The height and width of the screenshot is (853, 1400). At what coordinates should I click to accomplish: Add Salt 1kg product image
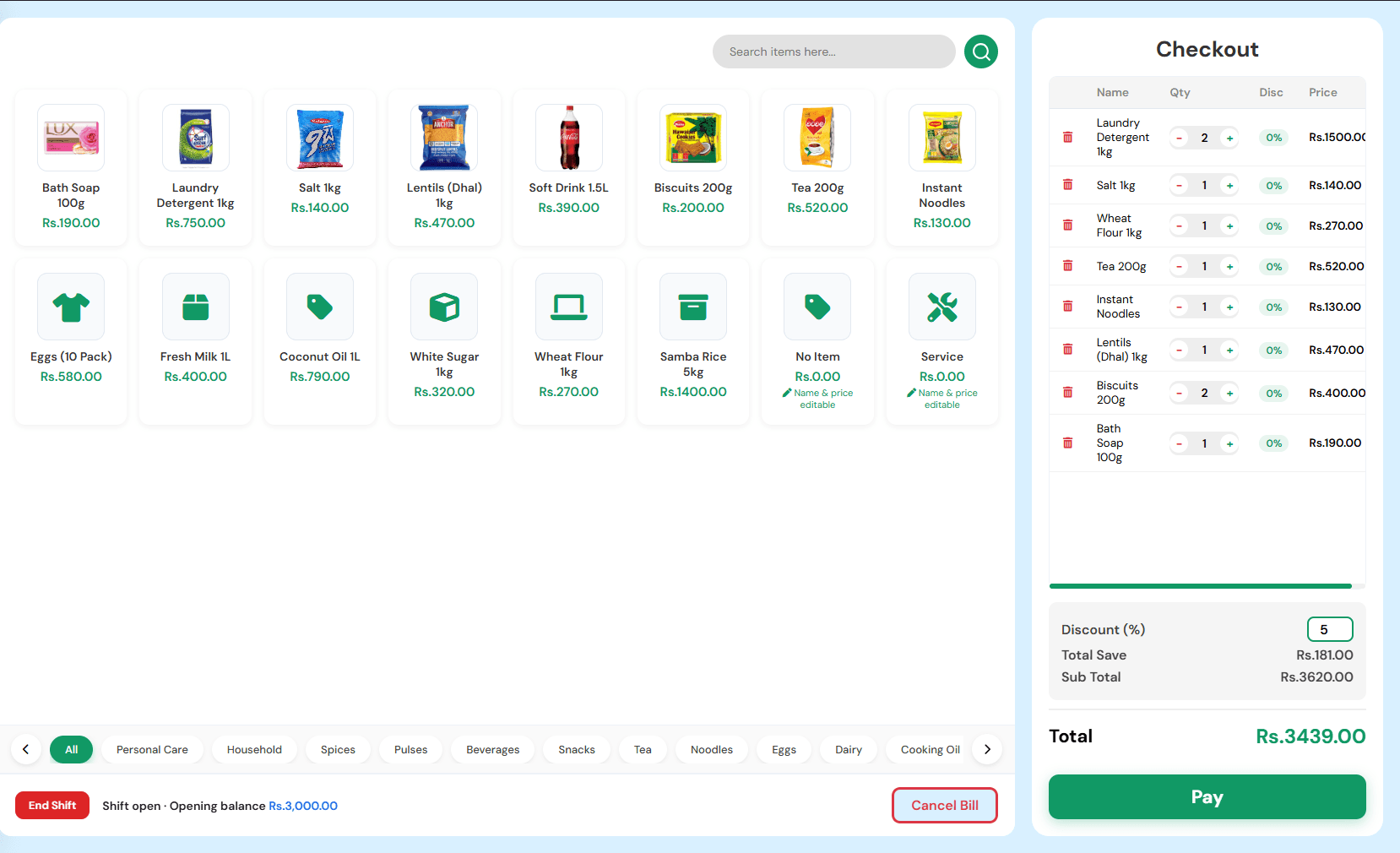[320, 138]
